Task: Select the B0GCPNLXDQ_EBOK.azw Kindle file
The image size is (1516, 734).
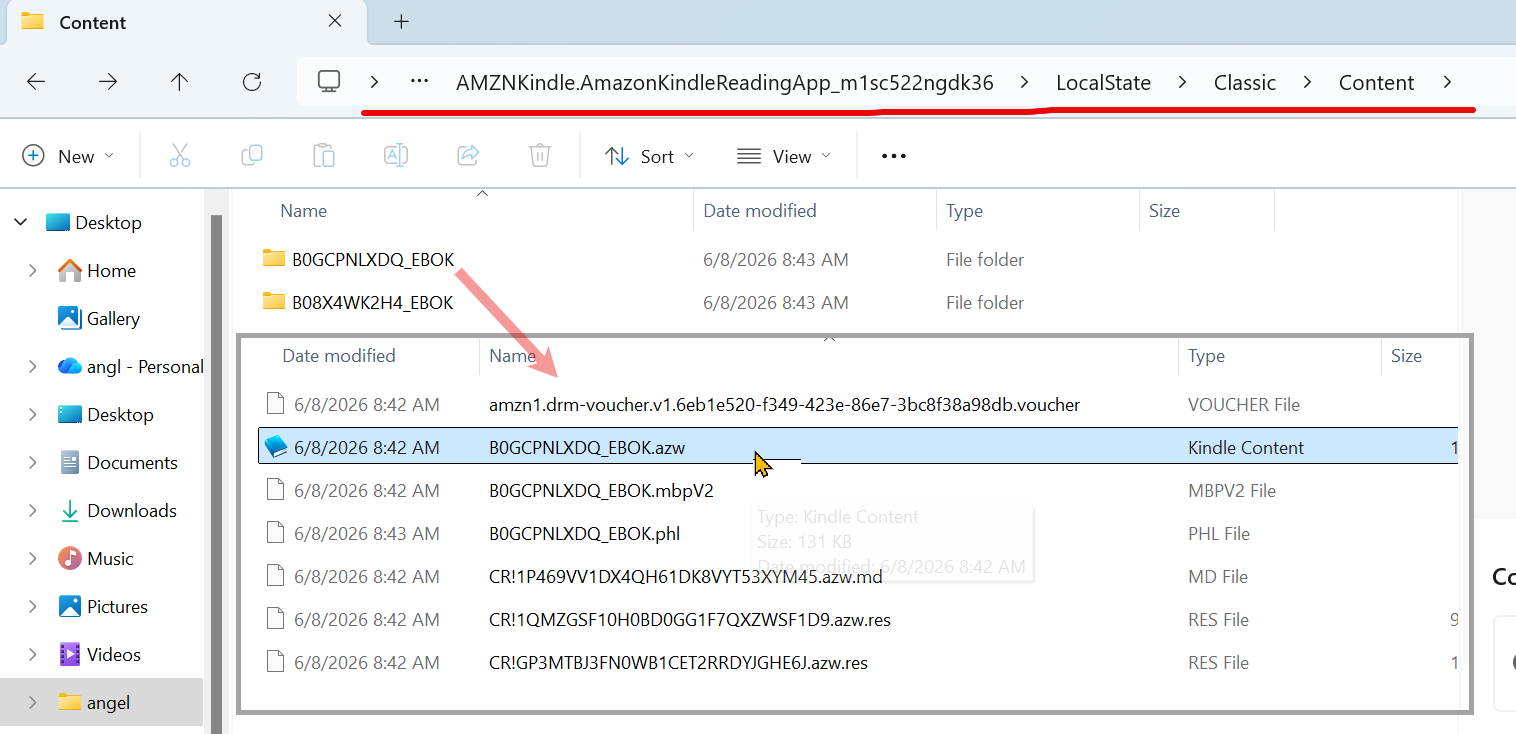Action: click(857, 447)
